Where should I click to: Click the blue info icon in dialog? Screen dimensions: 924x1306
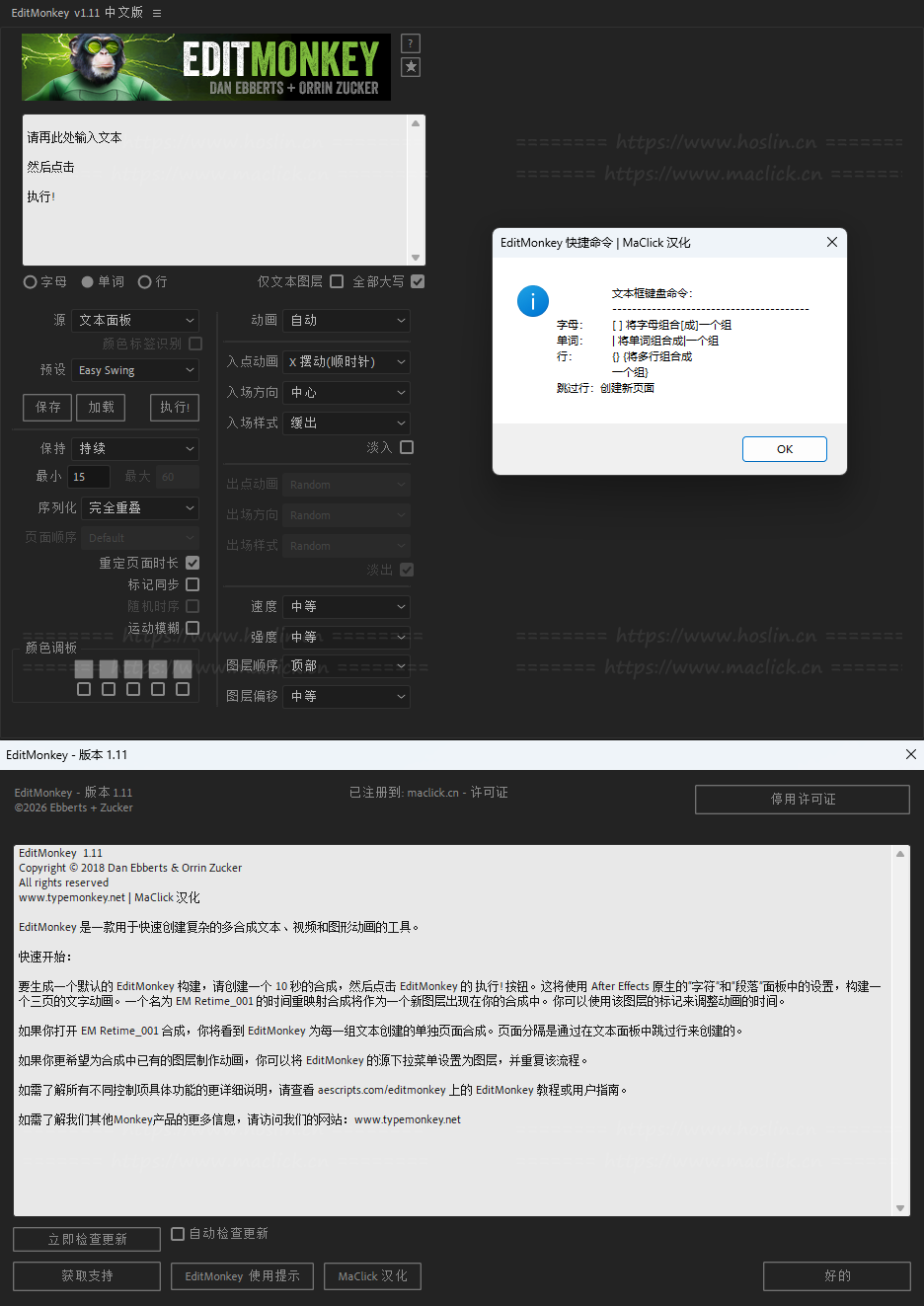pyautogui.click(x=533, y=301)
